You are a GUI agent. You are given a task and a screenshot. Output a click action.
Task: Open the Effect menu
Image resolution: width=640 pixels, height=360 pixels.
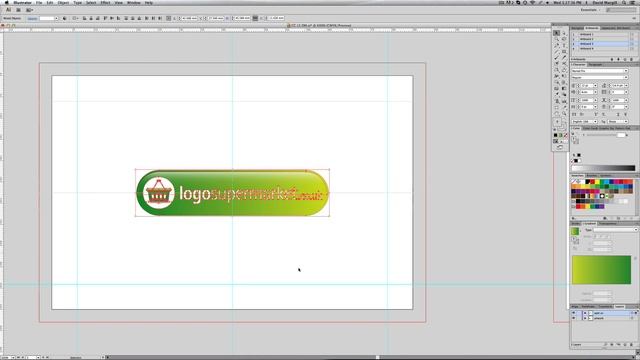(105, 3)
